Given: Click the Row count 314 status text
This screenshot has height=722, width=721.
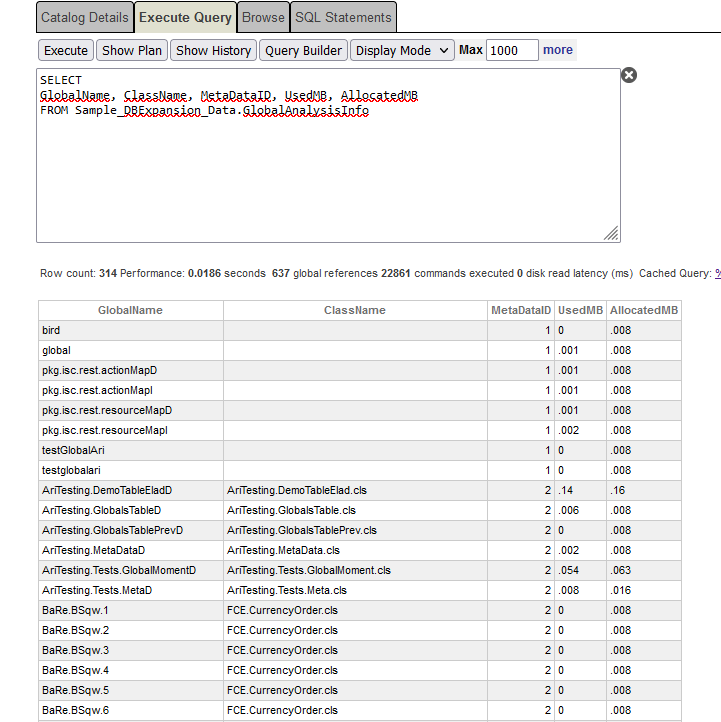Looking at the screenshot, I should [x=78, y=274].
